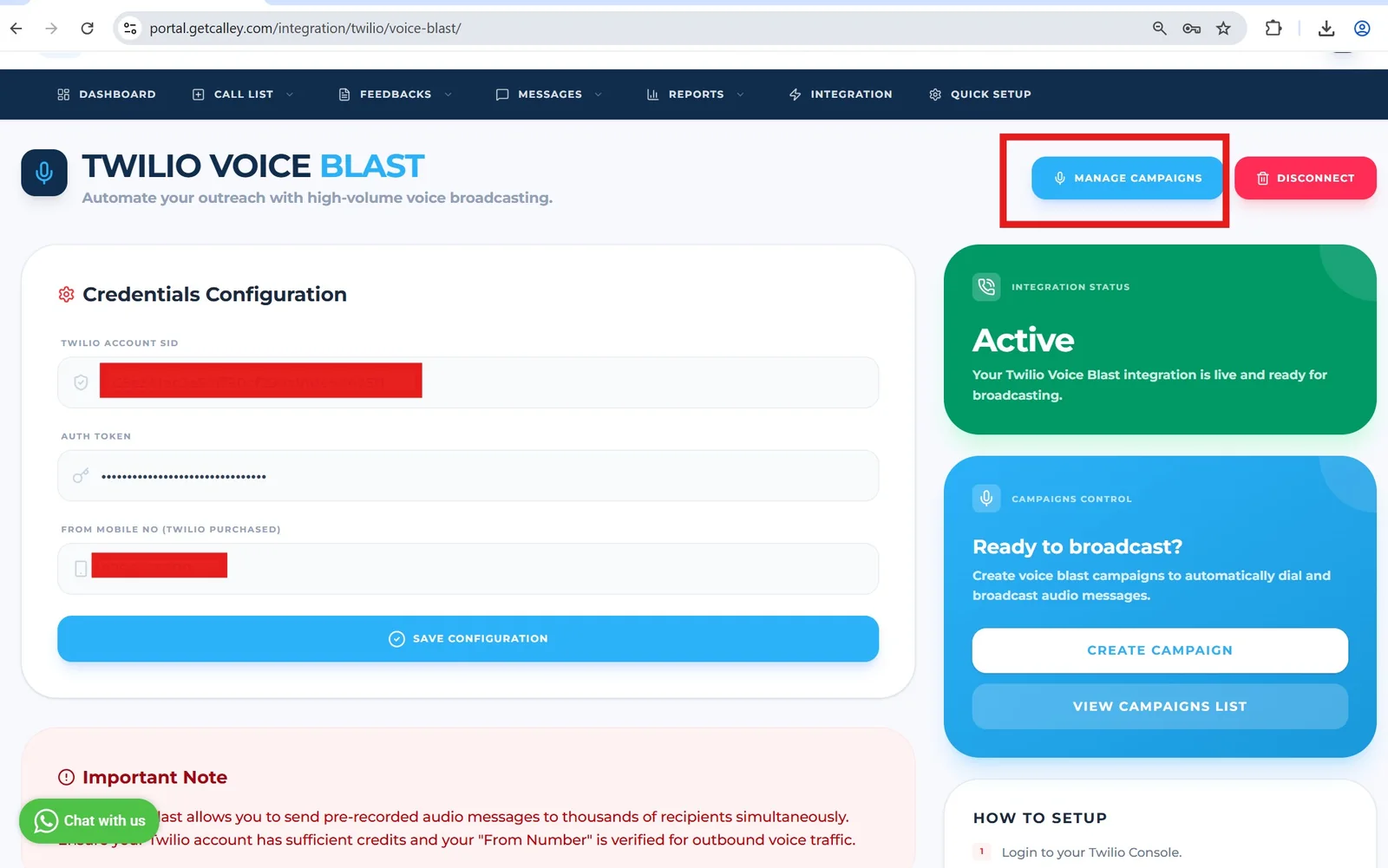Expand the Feedbacks menu chevron
Image resolution: width=1388 pixels, height=868 pixels.
pyautogui.click(x=448, y=95)
